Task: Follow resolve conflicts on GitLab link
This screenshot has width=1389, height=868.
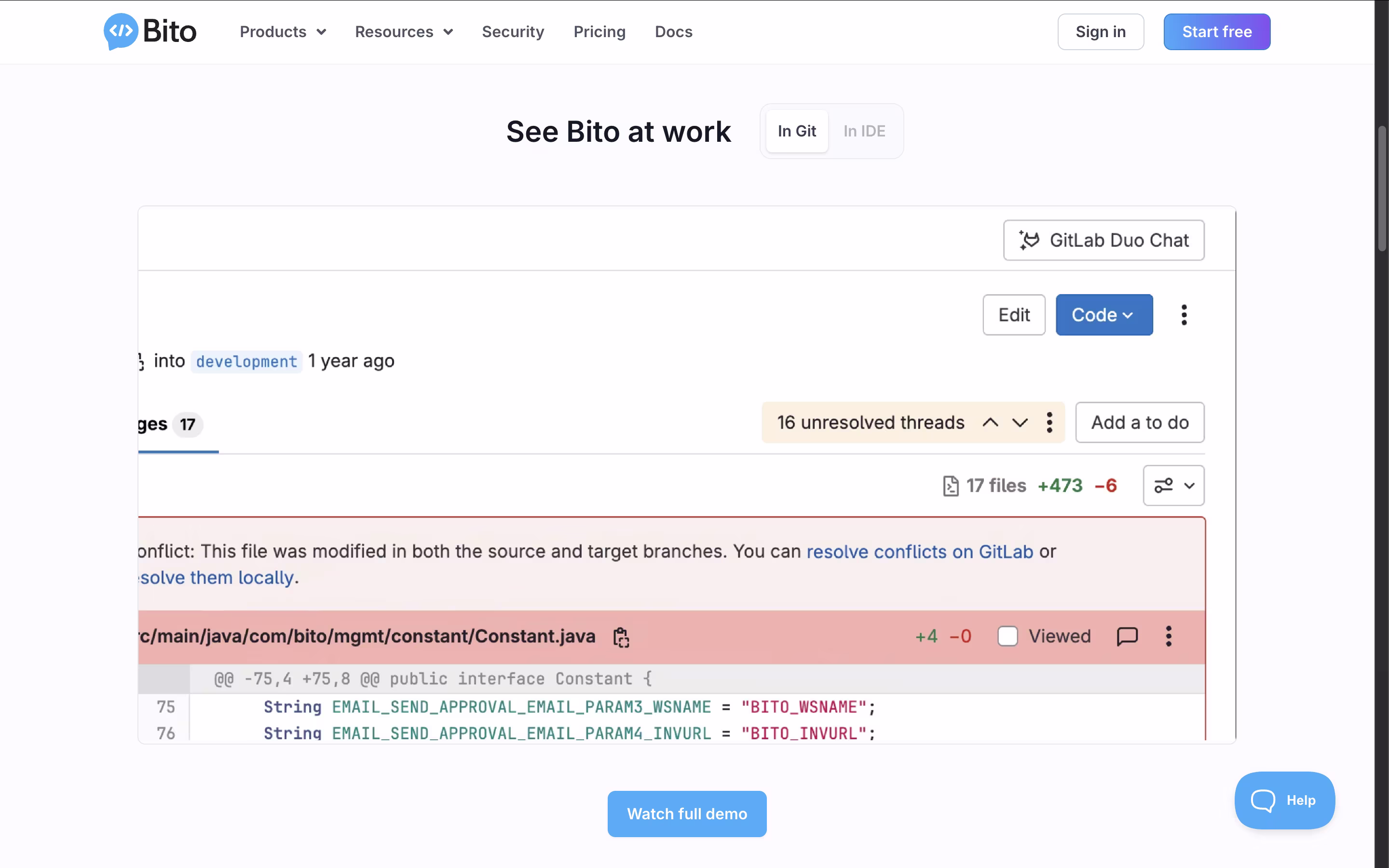Action: pyautogui.click(x=920, y=551)
